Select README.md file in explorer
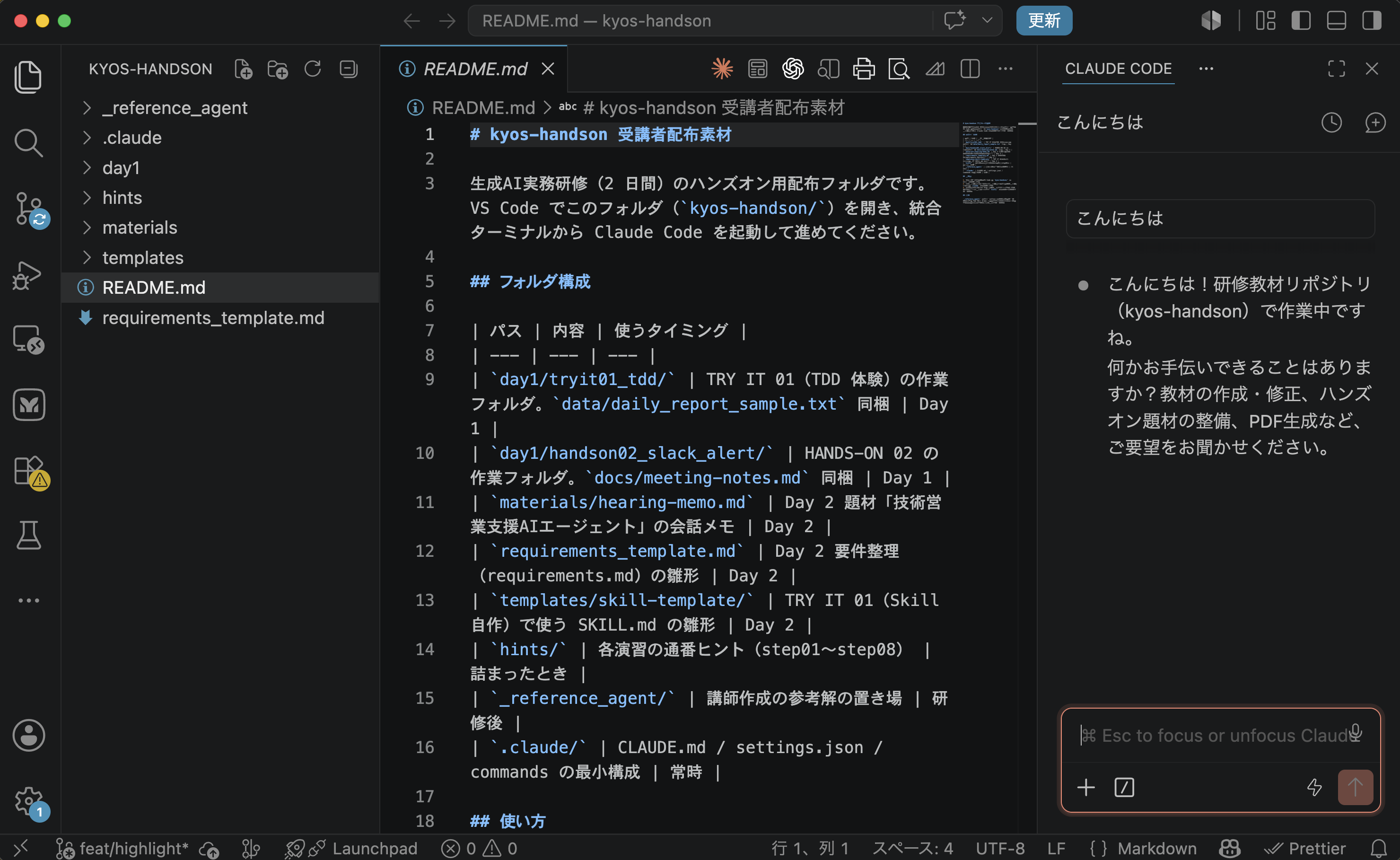The image size is (1400, 860). point(219,287)
